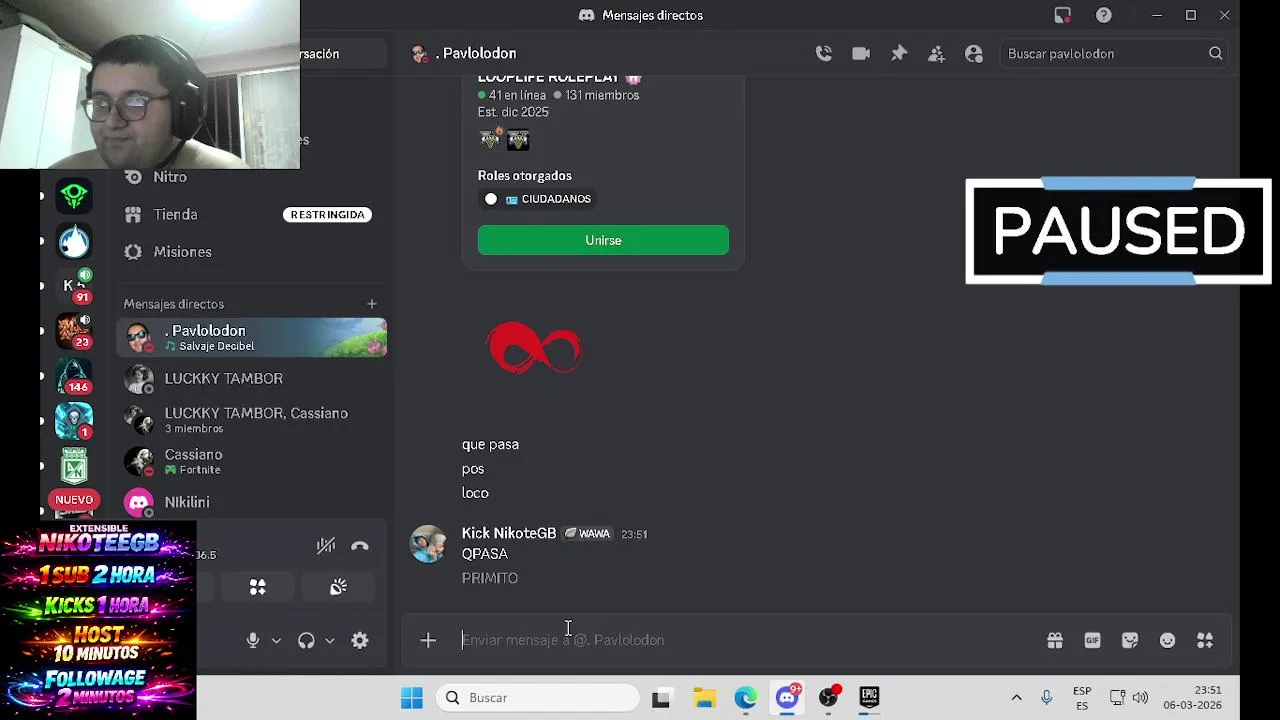Add friends to the direct message

[936, 54]
